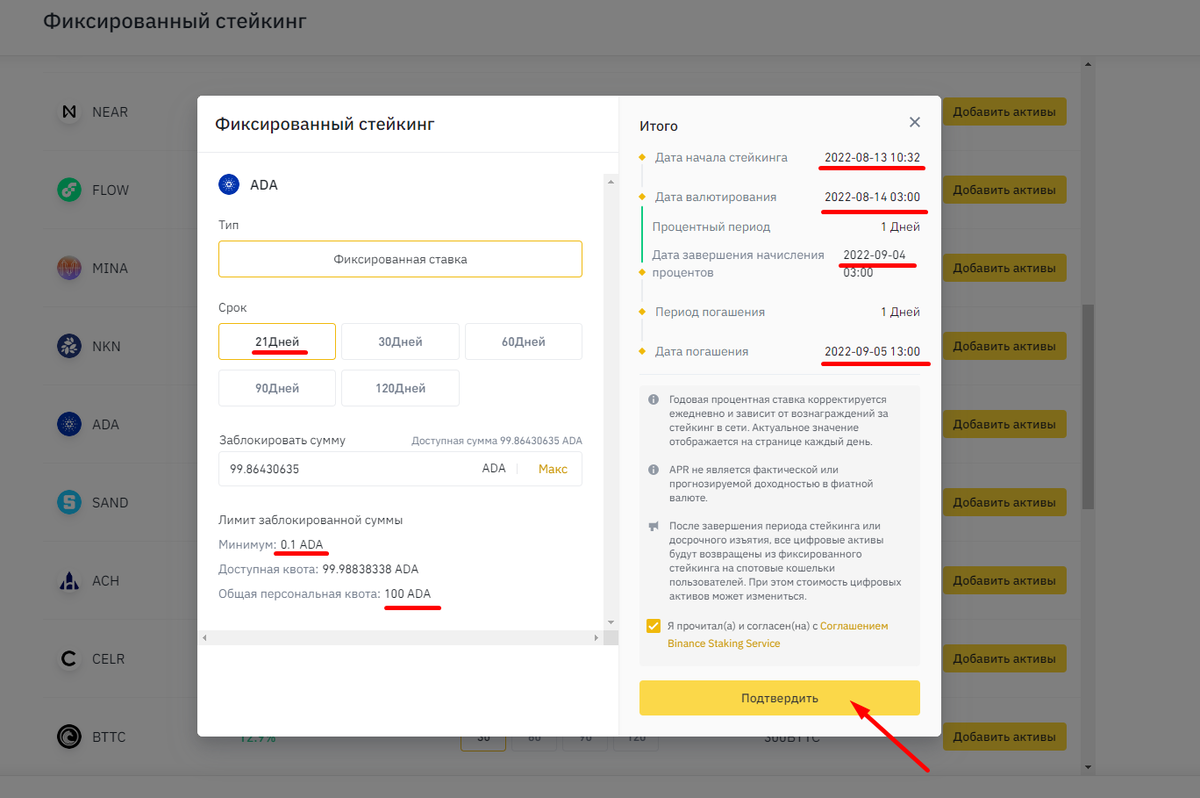The height and width of the screenshot is (798, 1200).
Task: Select the 60Дней term option
Action: coord(523,341)
